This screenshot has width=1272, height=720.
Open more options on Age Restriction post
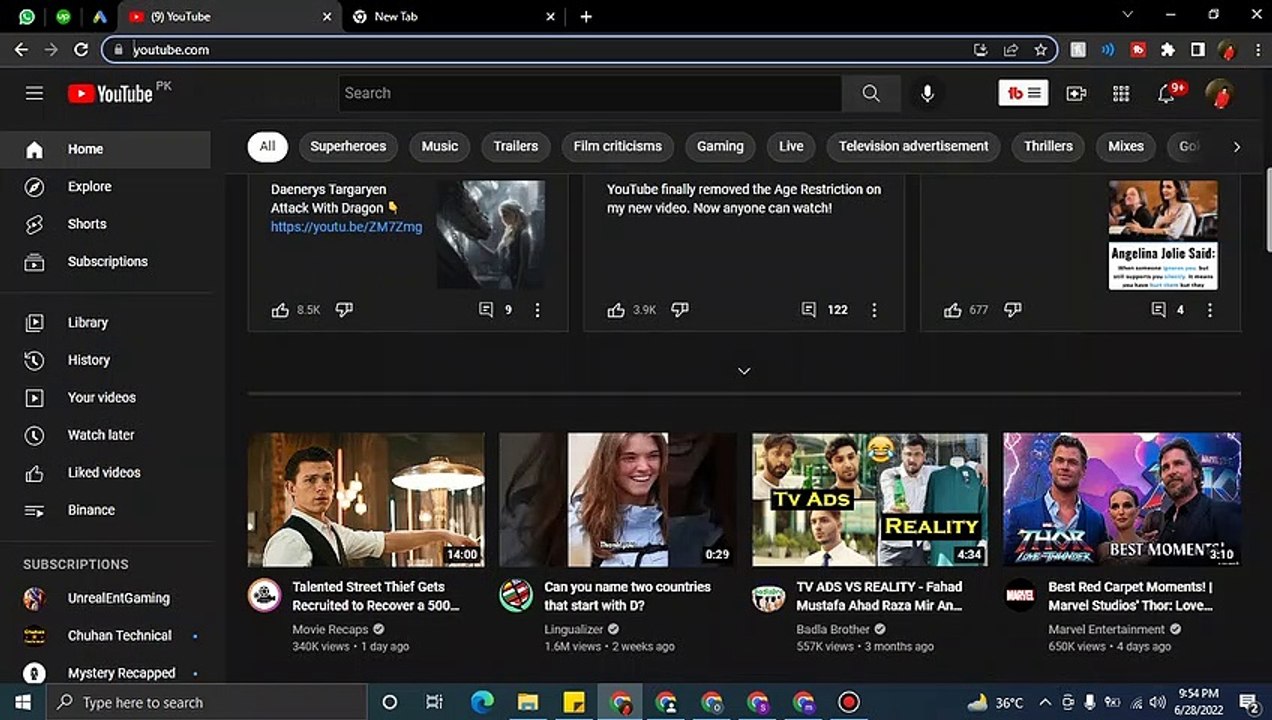(x=874, y=310)
